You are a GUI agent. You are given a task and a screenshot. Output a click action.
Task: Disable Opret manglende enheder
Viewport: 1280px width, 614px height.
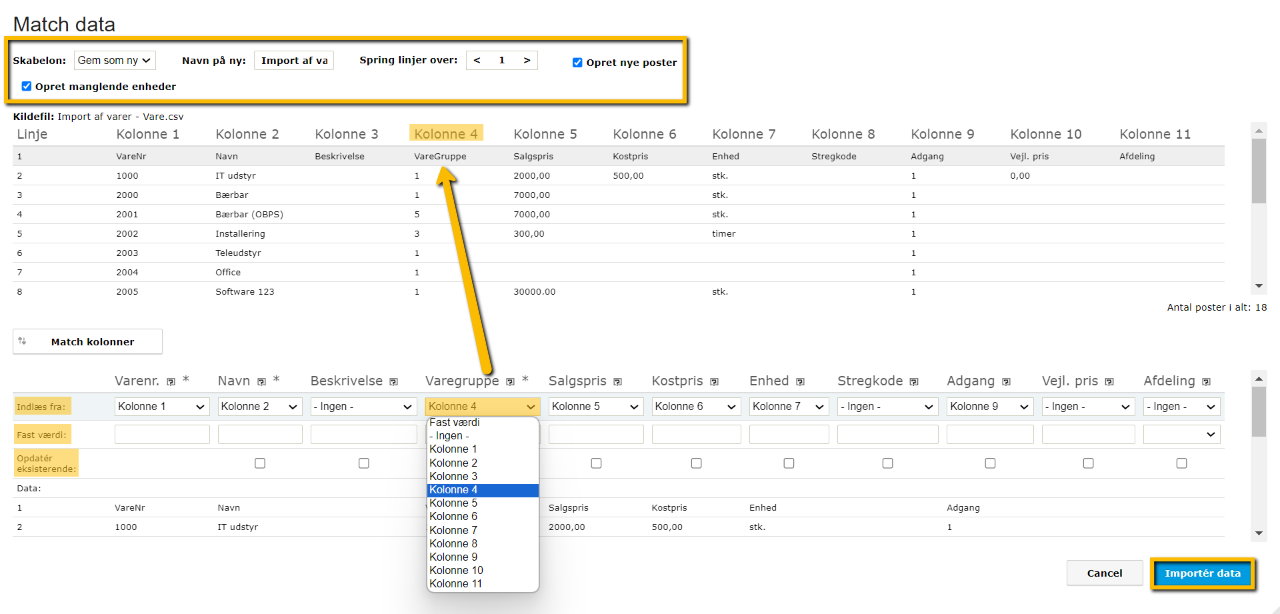tap(26, 85)
